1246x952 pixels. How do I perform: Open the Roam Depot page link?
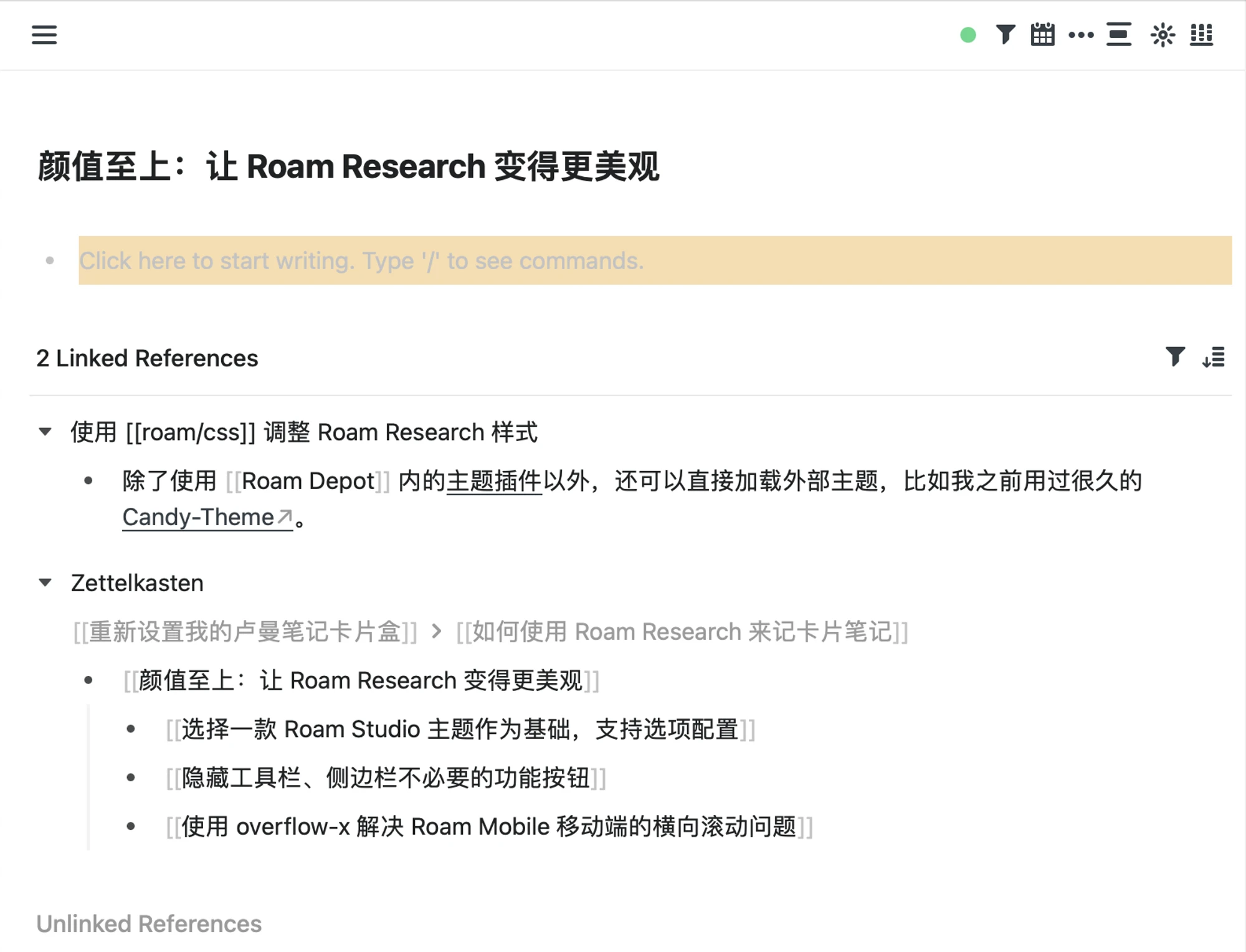308,481
